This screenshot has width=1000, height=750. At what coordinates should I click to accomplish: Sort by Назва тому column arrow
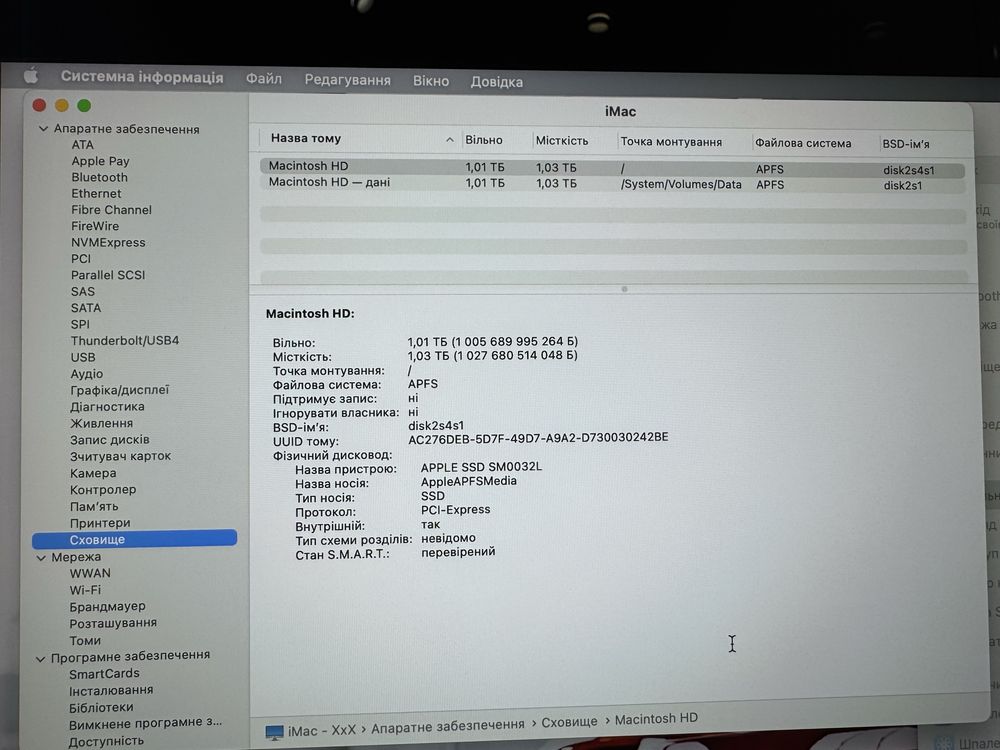pyautogui.click(x=450, y=140)
